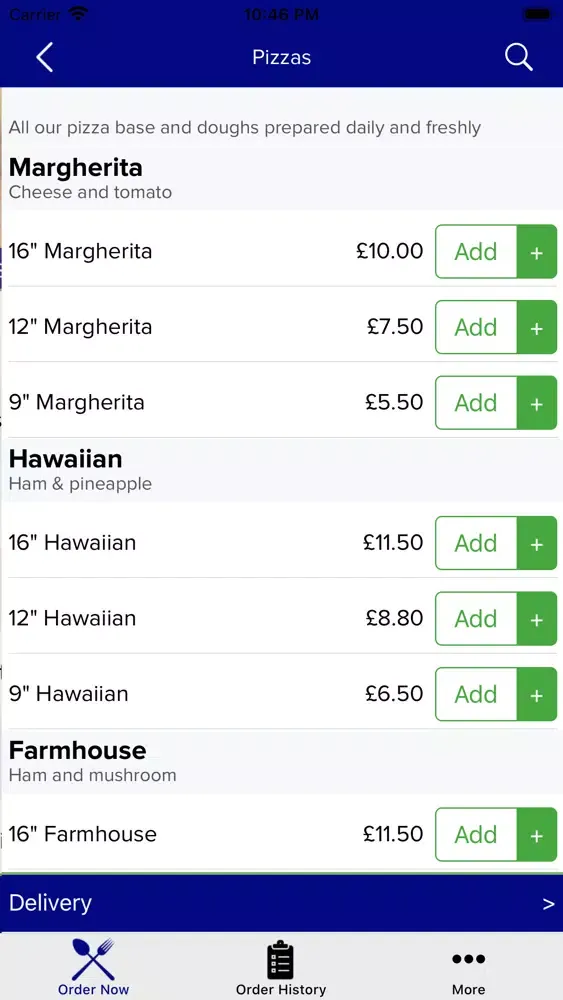Expand the Delivery bar arrow

pos(548,904)
